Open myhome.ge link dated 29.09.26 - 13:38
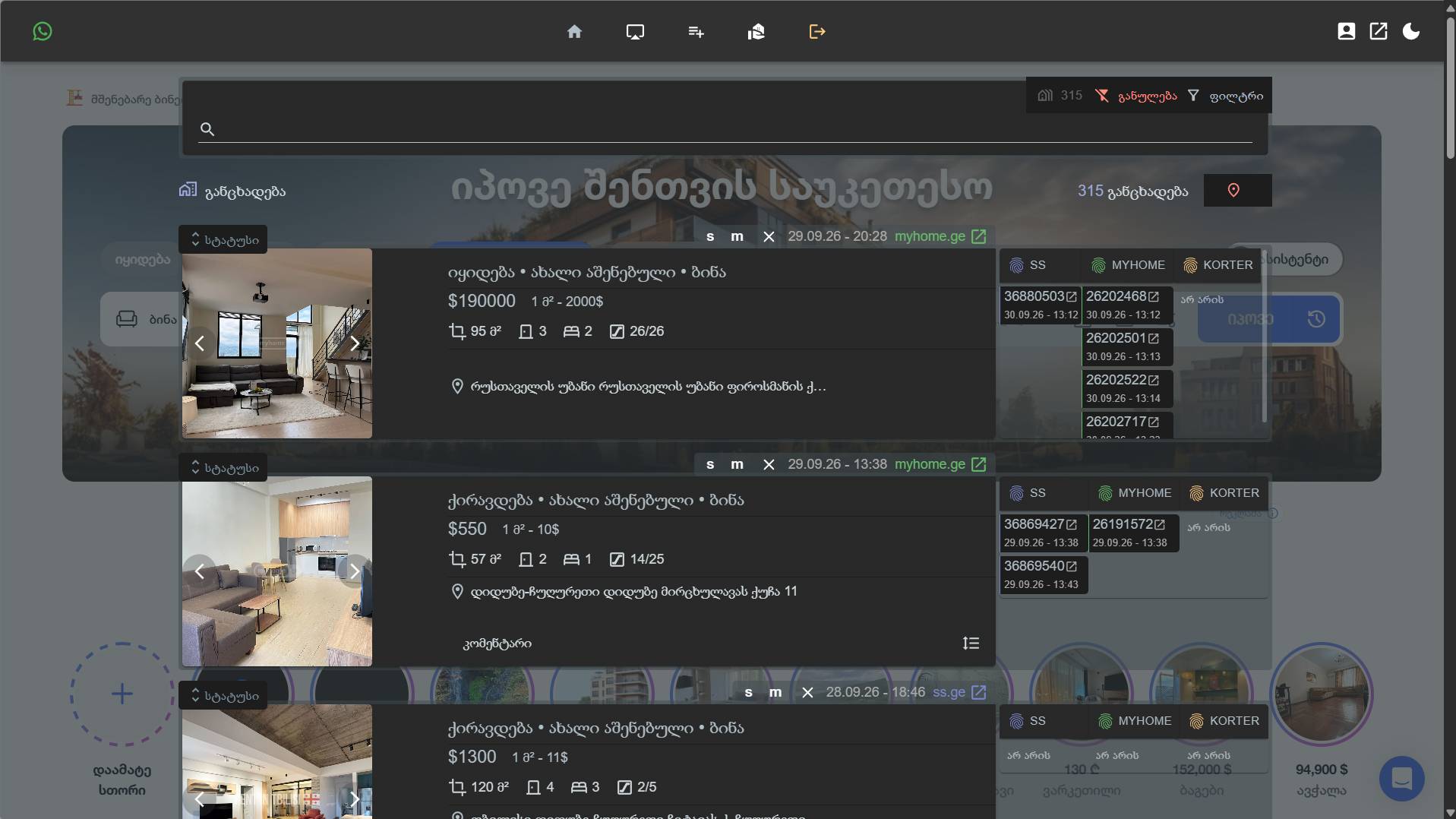 [x=940, y=464]
